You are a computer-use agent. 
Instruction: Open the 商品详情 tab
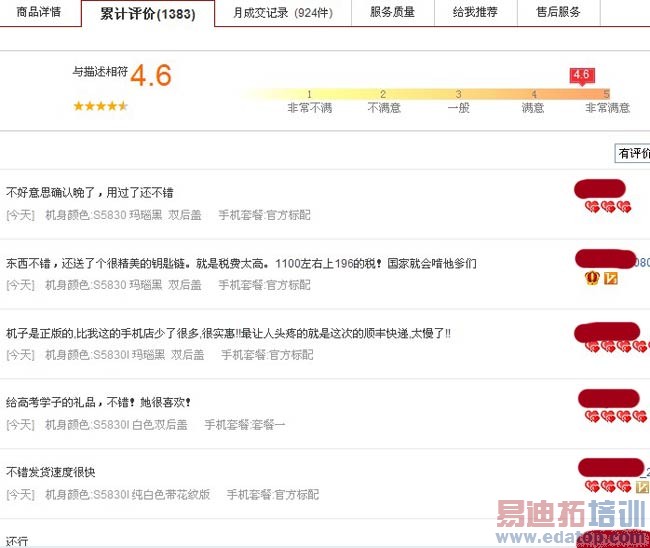pyautogui.click(x=39, y=12)
